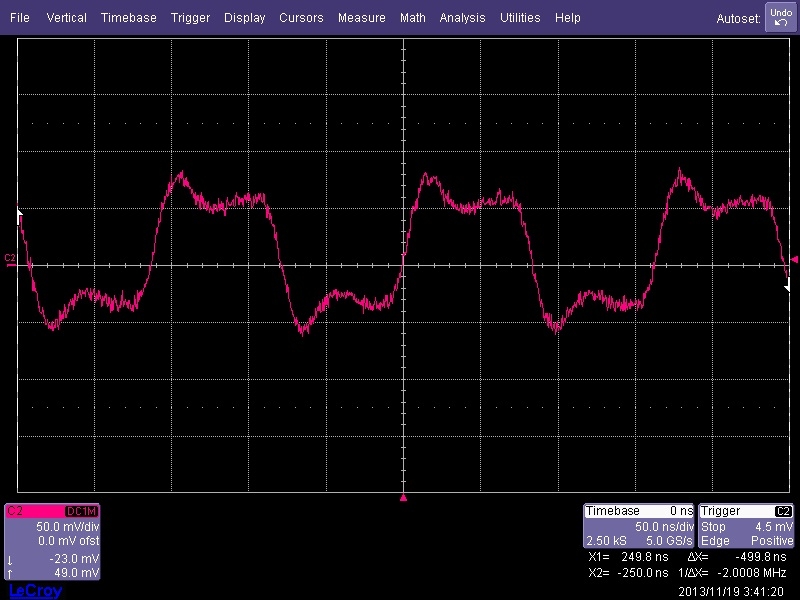Expand the Cursors menu
Image resolution: width=800 pixels, height=600 pixels.
pos(301,18)
